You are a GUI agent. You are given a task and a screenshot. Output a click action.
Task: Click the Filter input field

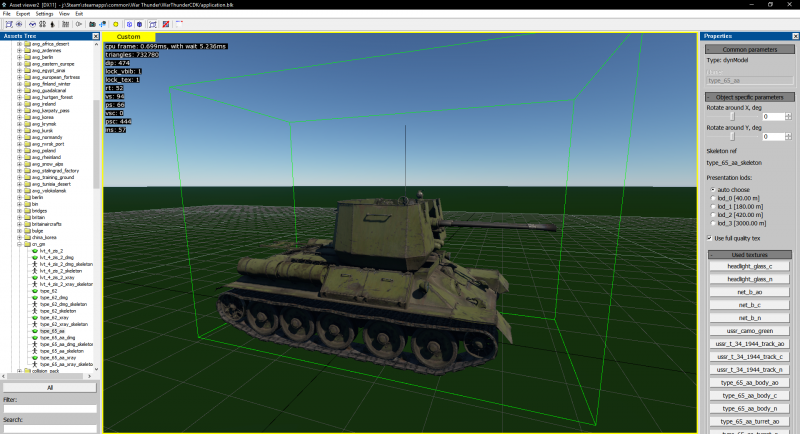(x=50, y=409)
